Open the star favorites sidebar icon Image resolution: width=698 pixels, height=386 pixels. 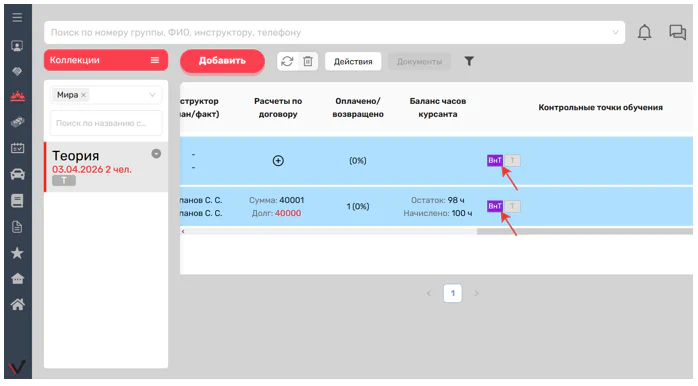tap(17, 253)
